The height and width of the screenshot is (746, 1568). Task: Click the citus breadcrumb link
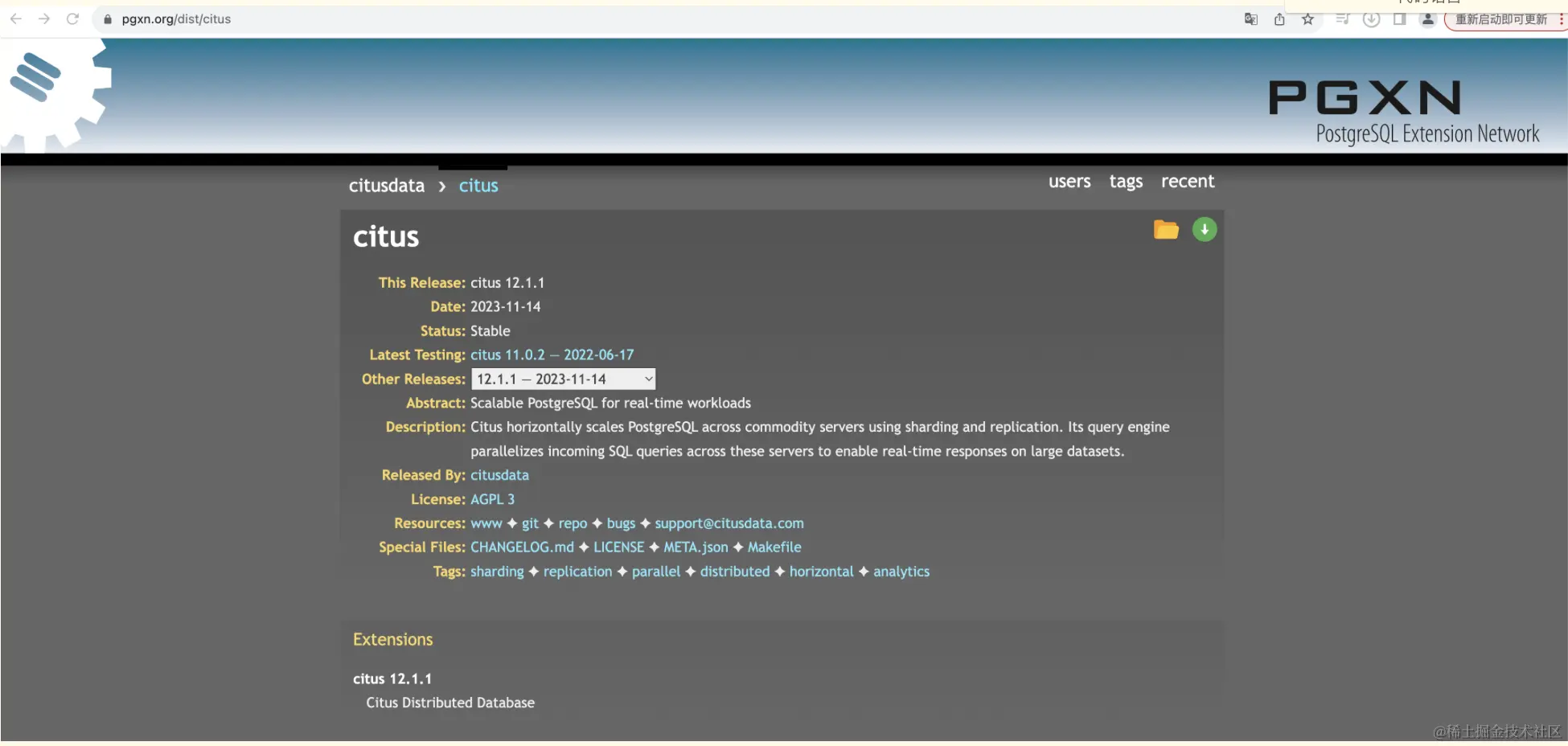pyautogui.click(x=478, y=186)
